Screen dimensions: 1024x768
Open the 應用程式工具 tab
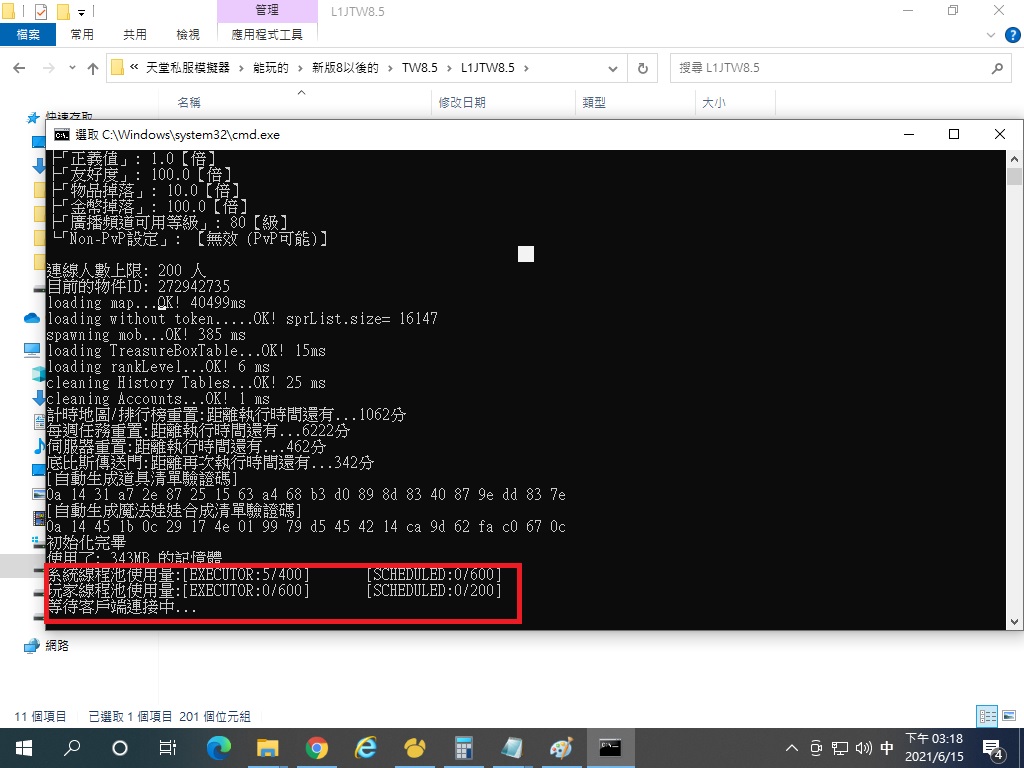pos(267,35)
